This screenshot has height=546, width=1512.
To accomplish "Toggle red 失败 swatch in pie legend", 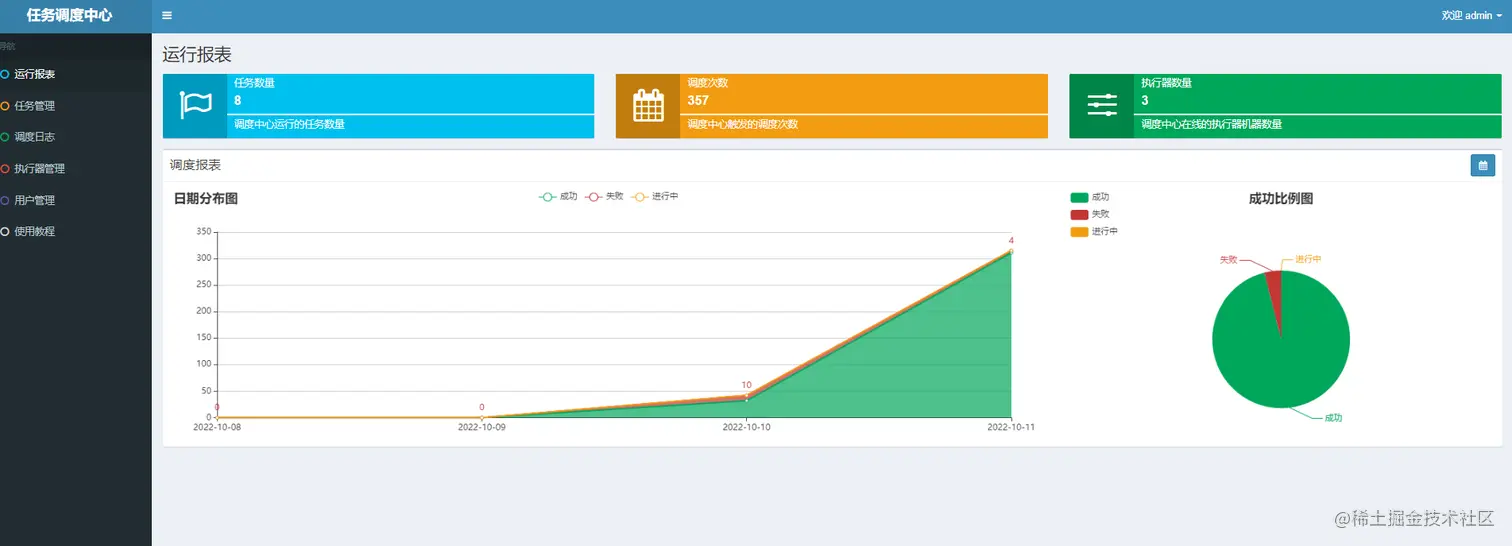I will tap(1079, 214).
